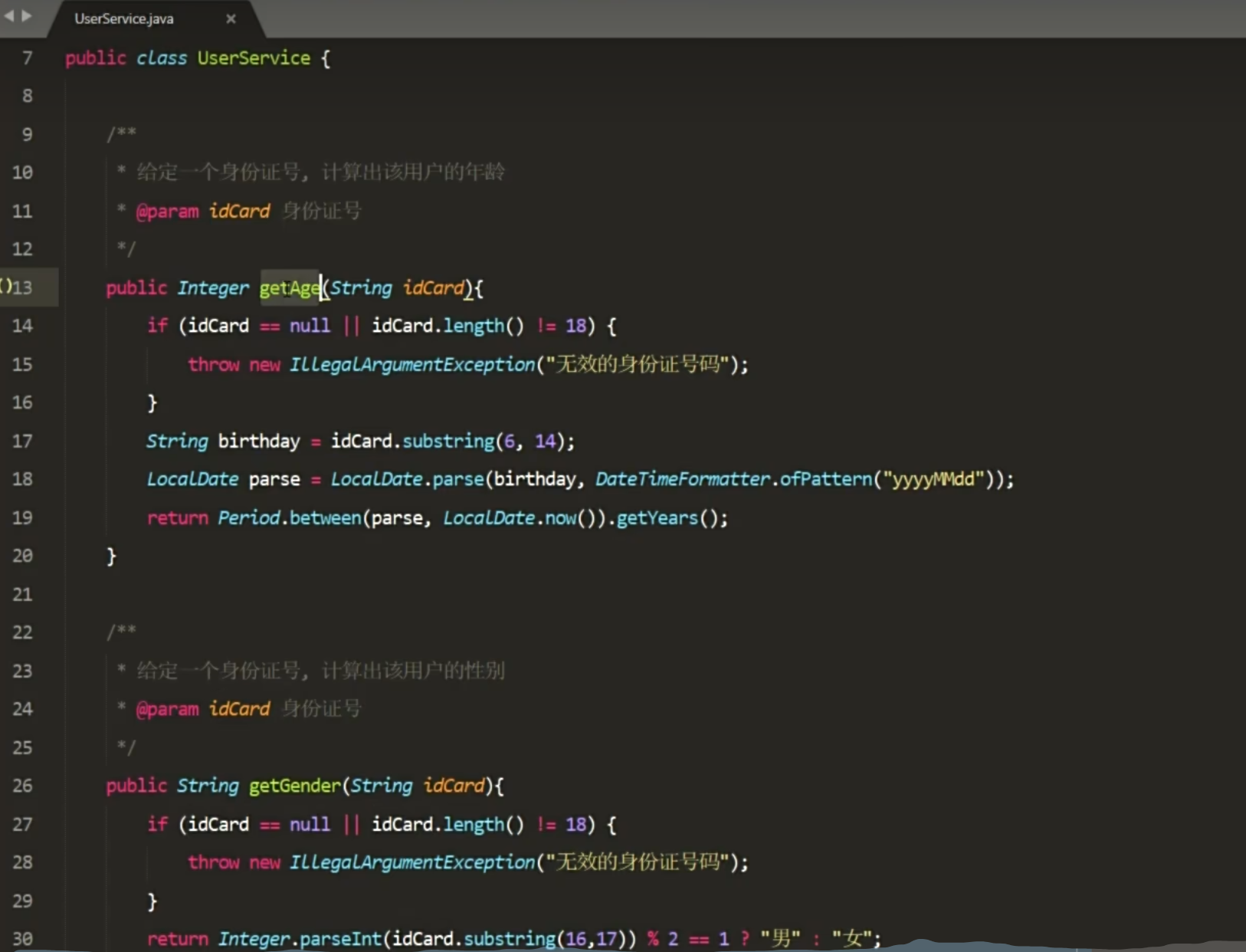Screen dimensions: 1246x952
Task: Click DateTimeFormatter on line 18
Action: coord(682,479)
